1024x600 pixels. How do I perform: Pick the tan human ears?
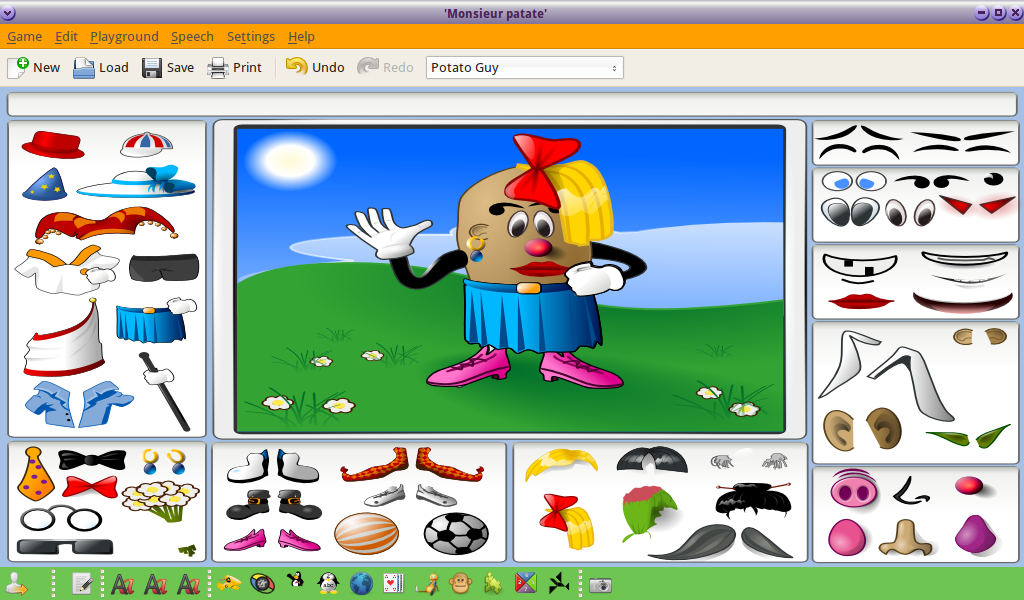[x=862, y=428]
